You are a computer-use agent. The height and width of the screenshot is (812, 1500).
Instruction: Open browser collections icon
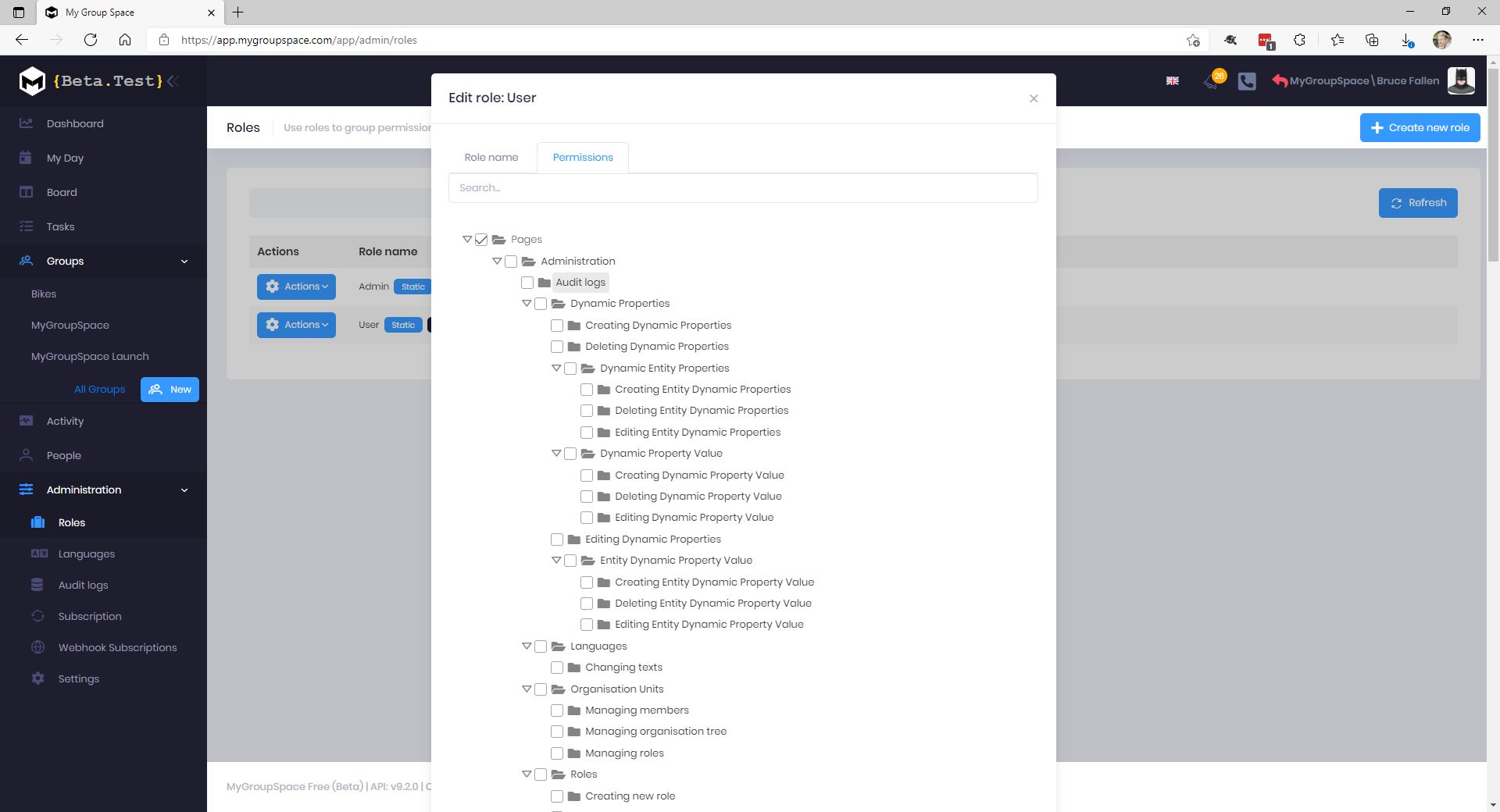point(1372,40)
